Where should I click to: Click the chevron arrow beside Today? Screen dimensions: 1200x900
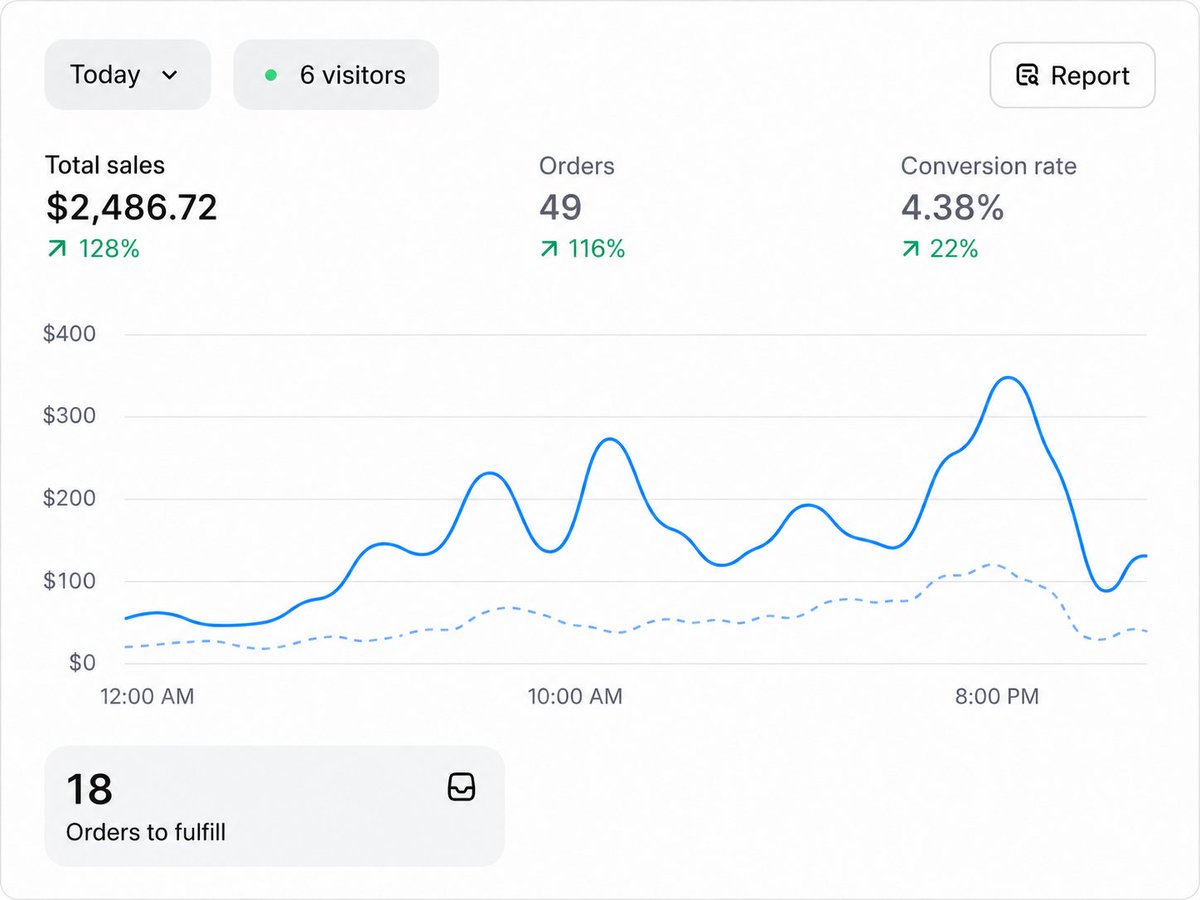click(x=170, y=76)
